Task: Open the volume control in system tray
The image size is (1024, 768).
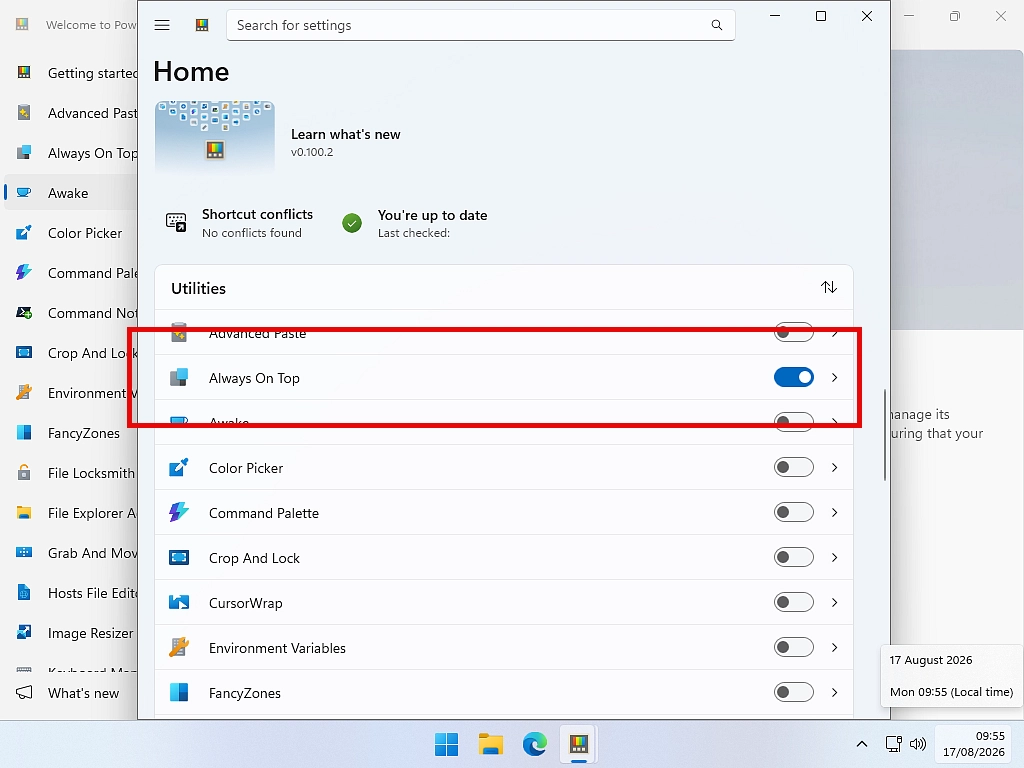Action: [x=918, y=744]
